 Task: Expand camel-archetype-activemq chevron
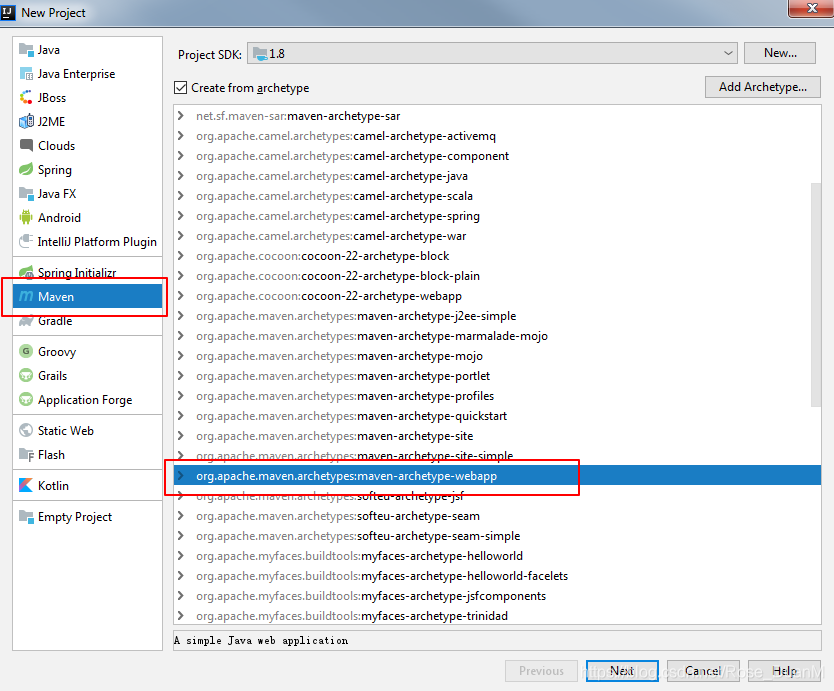(x=181, y=136)
